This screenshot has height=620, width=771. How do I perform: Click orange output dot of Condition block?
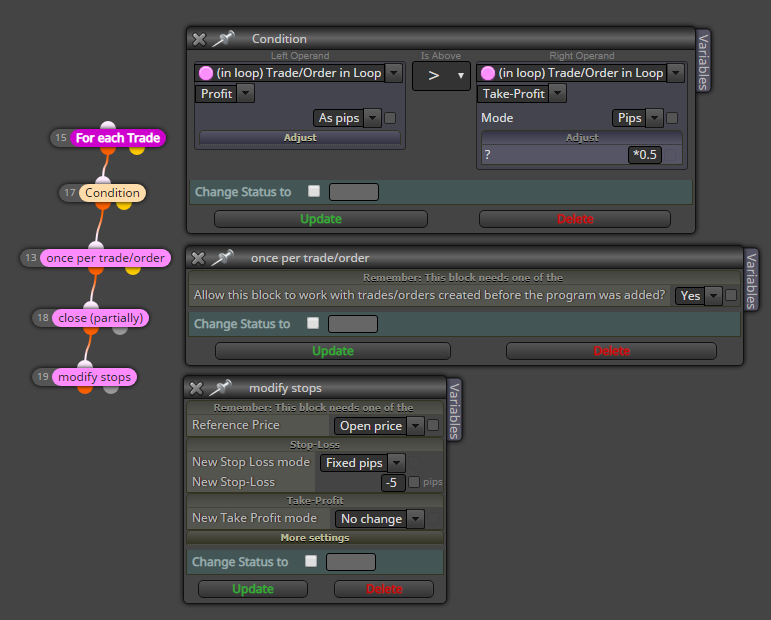(103, 205)
